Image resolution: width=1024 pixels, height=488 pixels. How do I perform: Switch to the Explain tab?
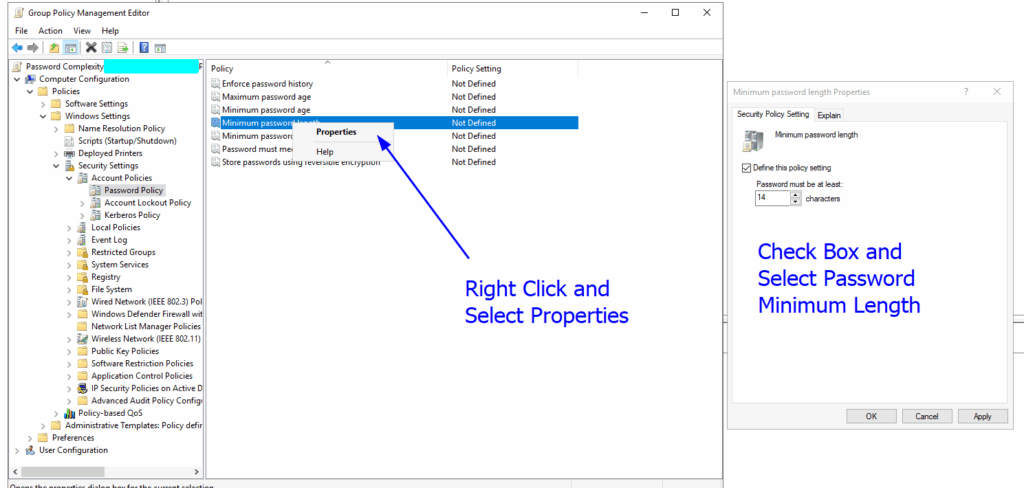[x=829, y=115]
